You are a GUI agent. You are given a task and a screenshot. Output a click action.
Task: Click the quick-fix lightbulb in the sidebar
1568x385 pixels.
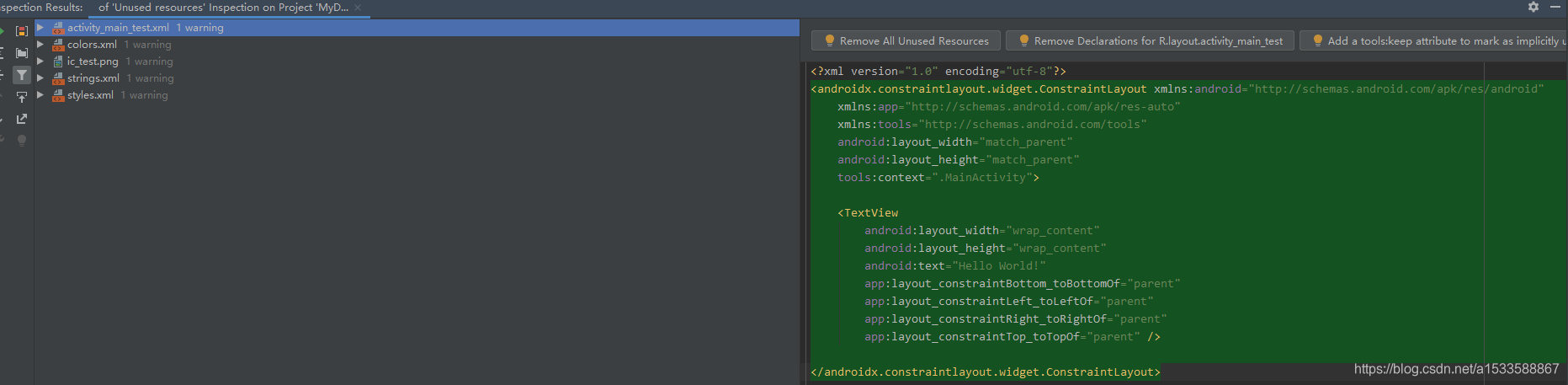point(22,141)
